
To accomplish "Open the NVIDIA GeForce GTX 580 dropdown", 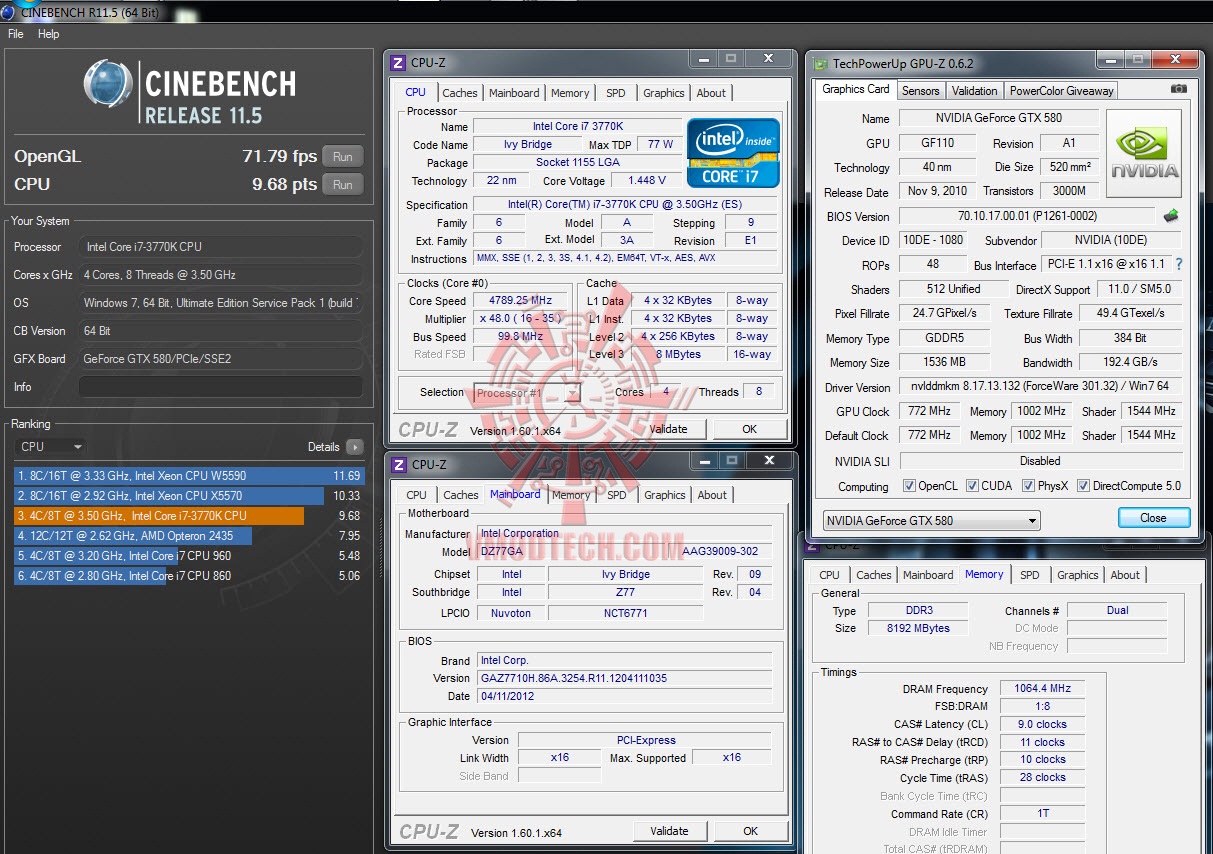I will (x=931, y=521).
